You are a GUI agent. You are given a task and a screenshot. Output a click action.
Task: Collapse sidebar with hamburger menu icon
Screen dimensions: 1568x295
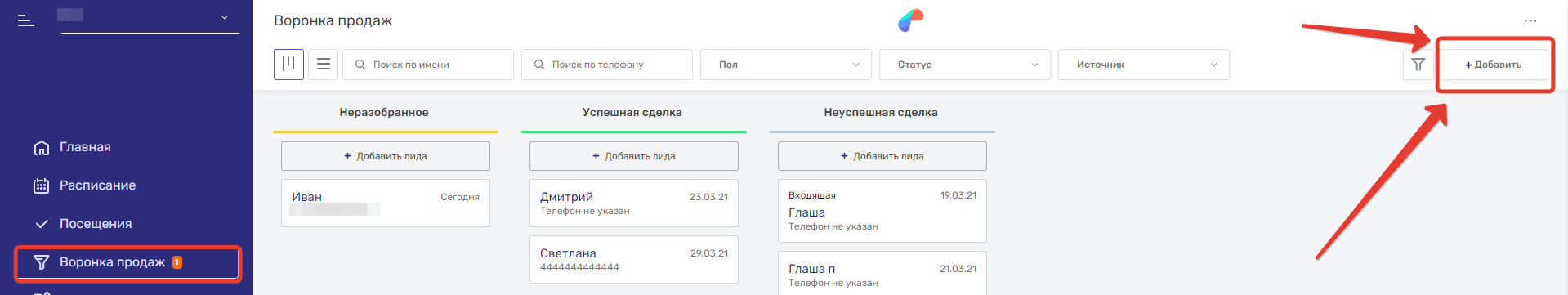click(x=26, y=20)
